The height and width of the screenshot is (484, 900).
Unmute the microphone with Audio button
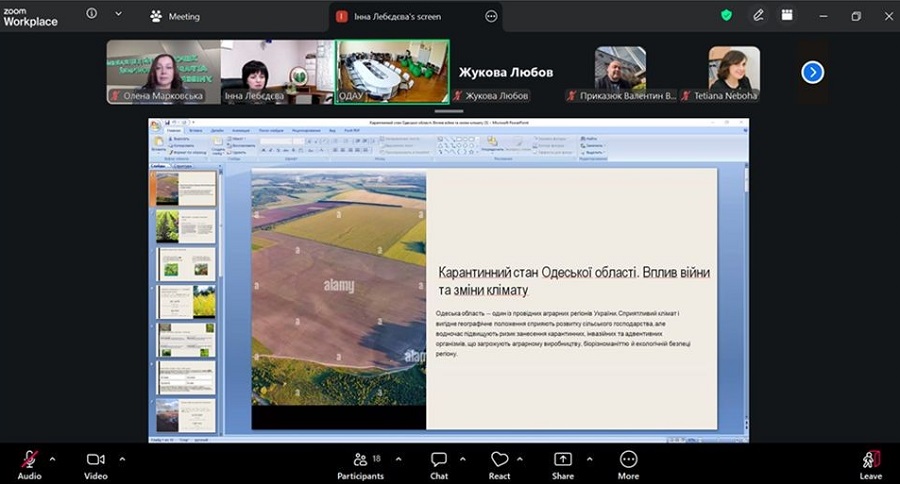point(29,464)
